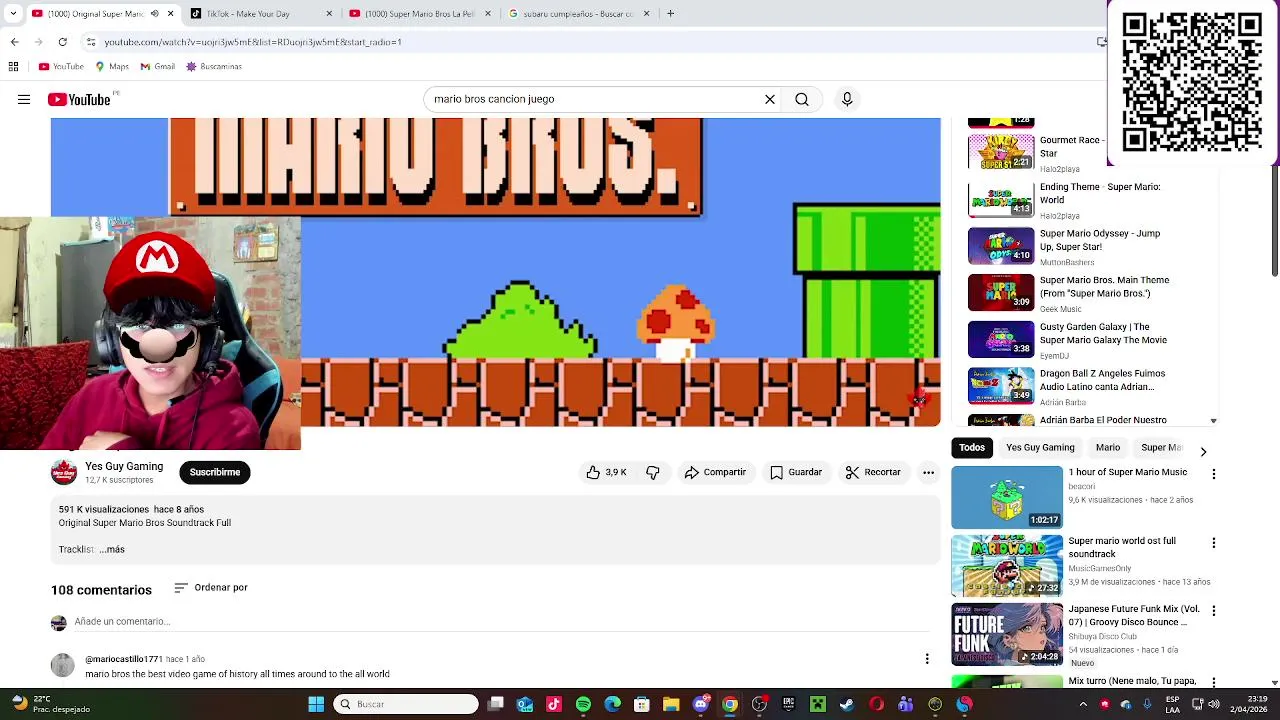Screen dimensions: 1280x720
Task: Open Minecraft from the taskbar
Action: pyautogui.click(x=818, y=704)
